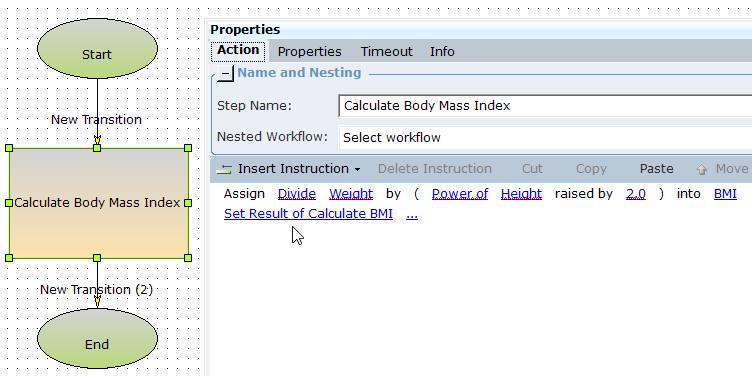Click the Power of function link

point(460,194)
